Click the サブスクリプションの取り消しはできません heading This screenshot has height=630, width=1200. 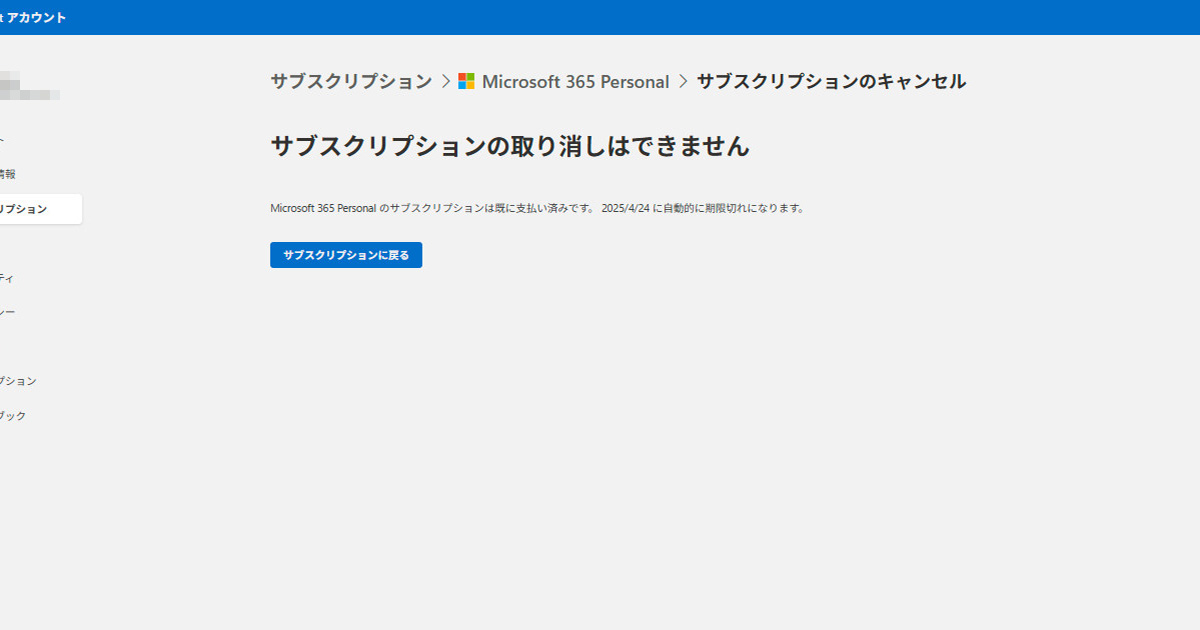(510, 146)
